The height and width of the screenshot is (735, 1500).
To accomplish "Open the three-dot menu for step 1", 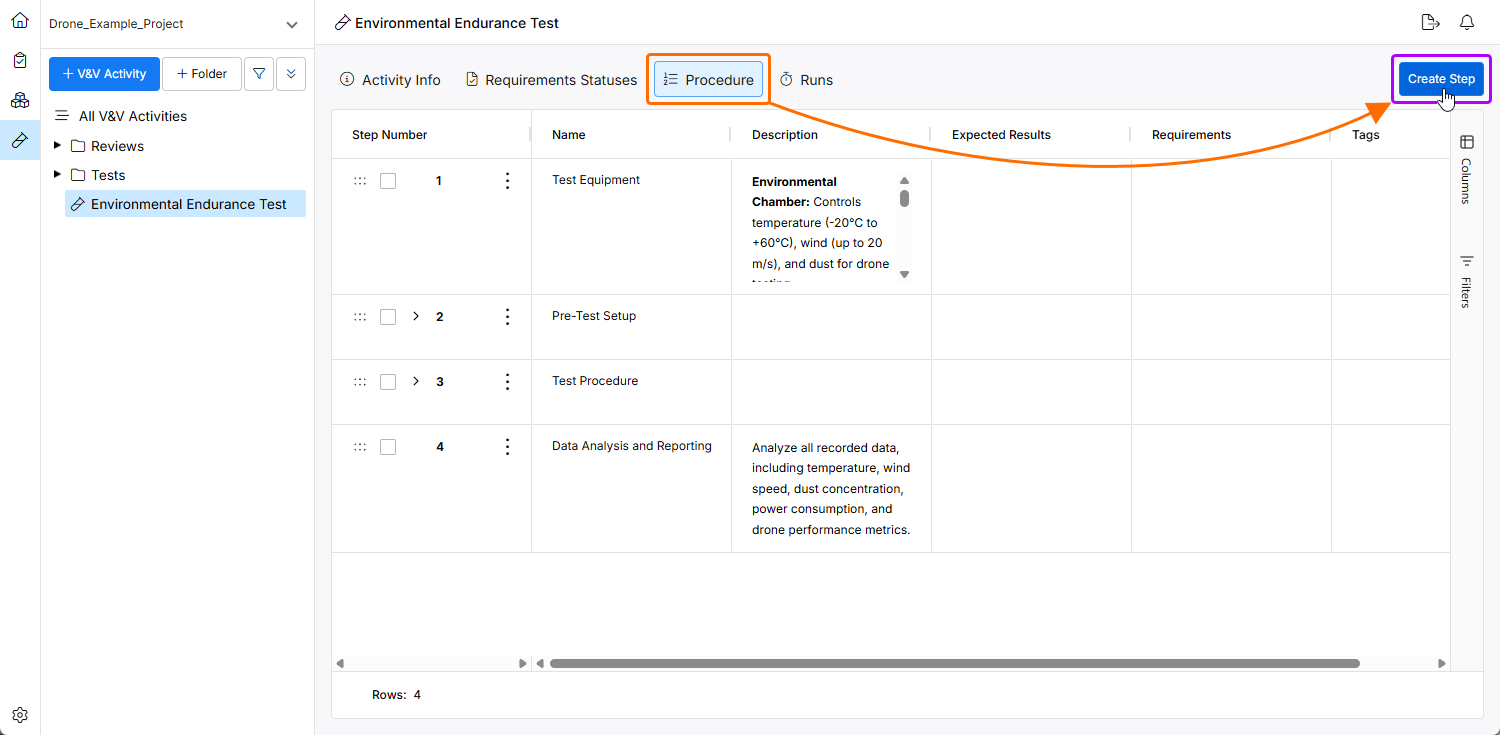I will coord(507,181).
